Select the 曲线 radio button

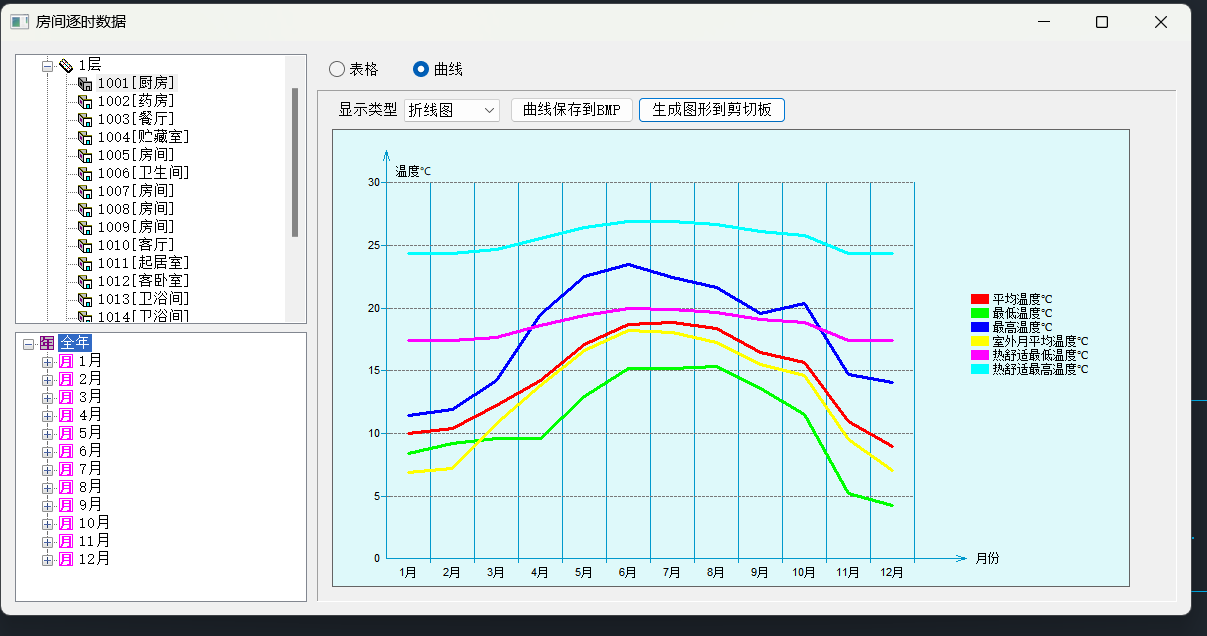(421, 69)
